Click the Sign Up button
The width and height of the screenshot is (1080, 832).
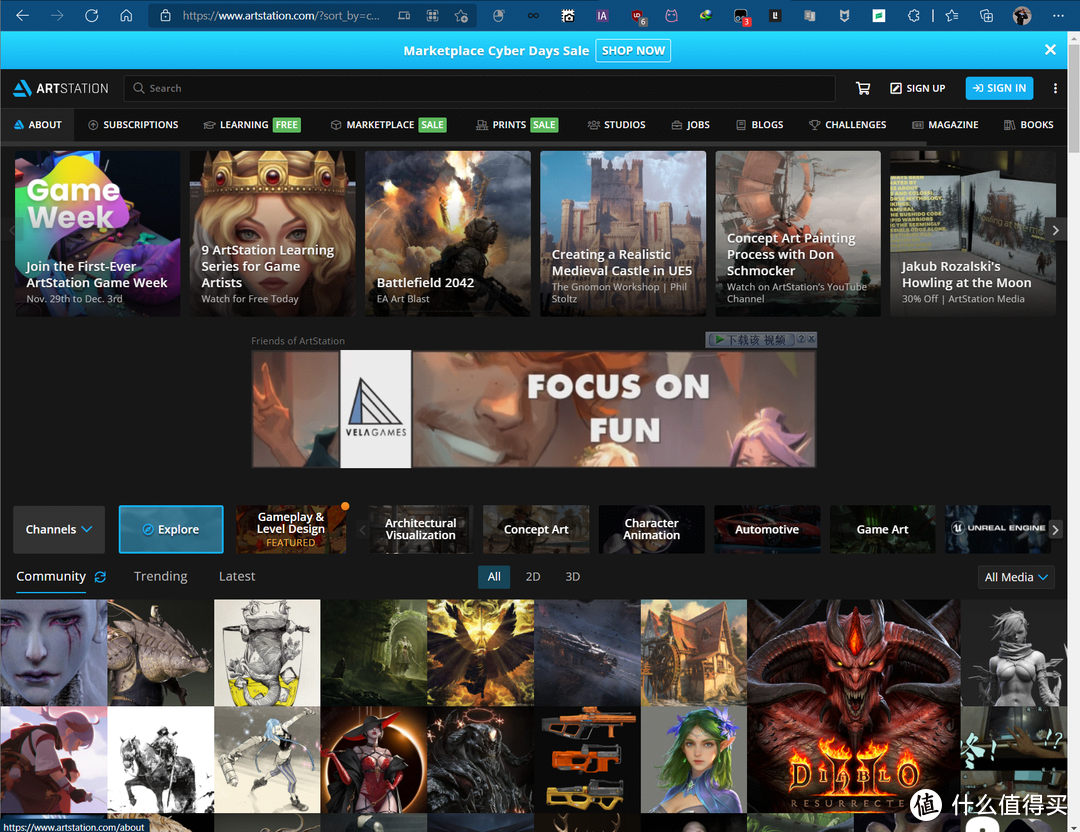[917, 88]
